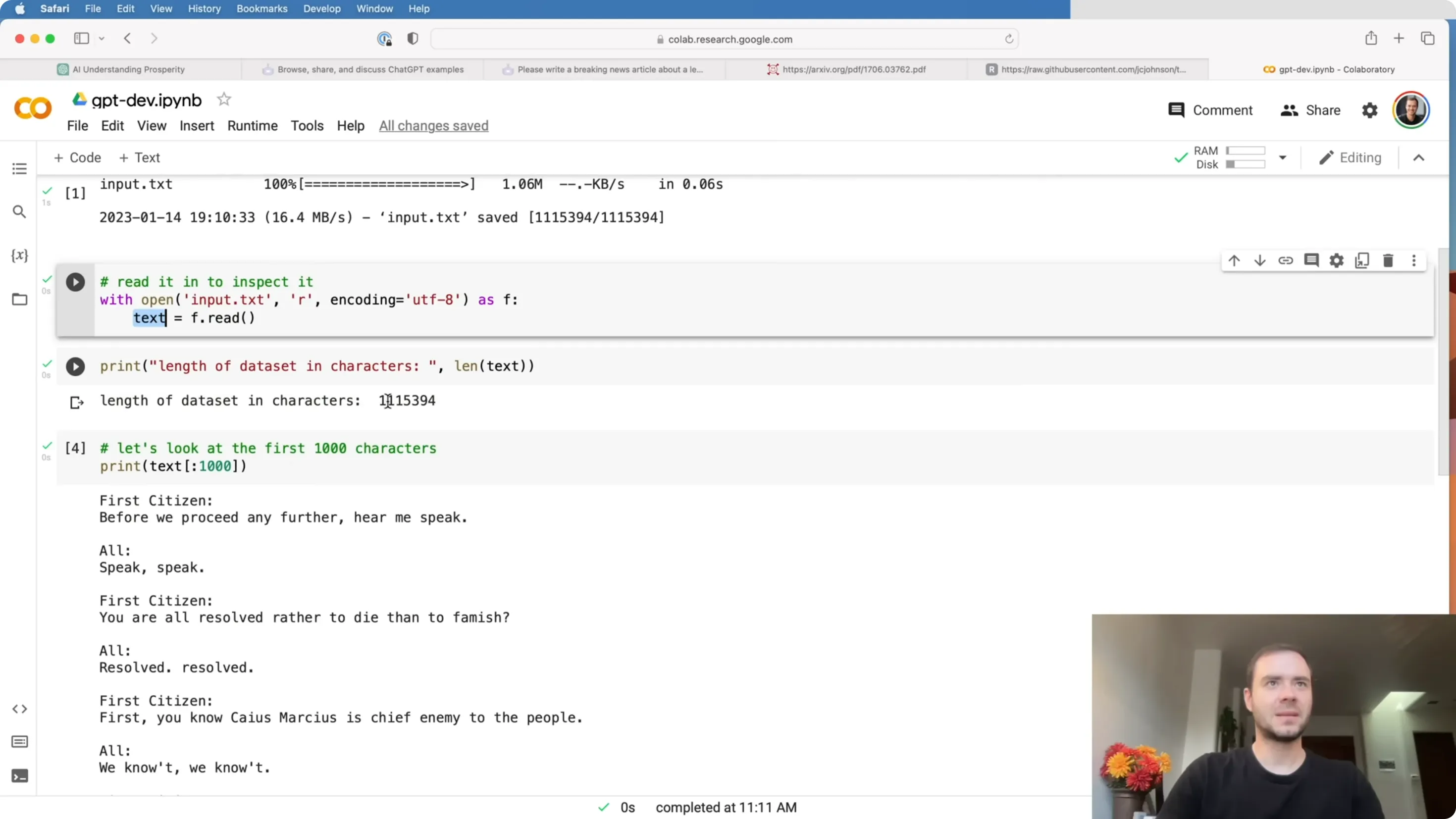Add a comment to the cell icon
This screenshot has height=819, width=1456.
tap(1311, 260)
